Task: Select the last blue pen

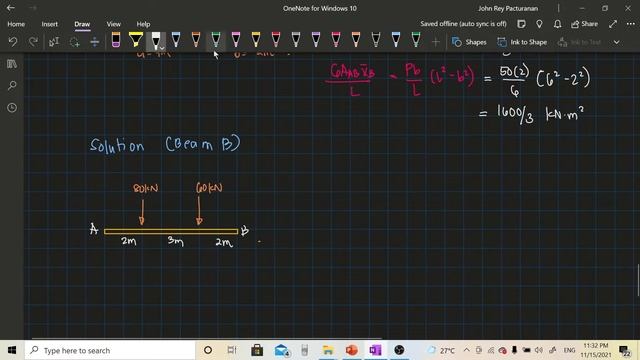Action: 396,40
